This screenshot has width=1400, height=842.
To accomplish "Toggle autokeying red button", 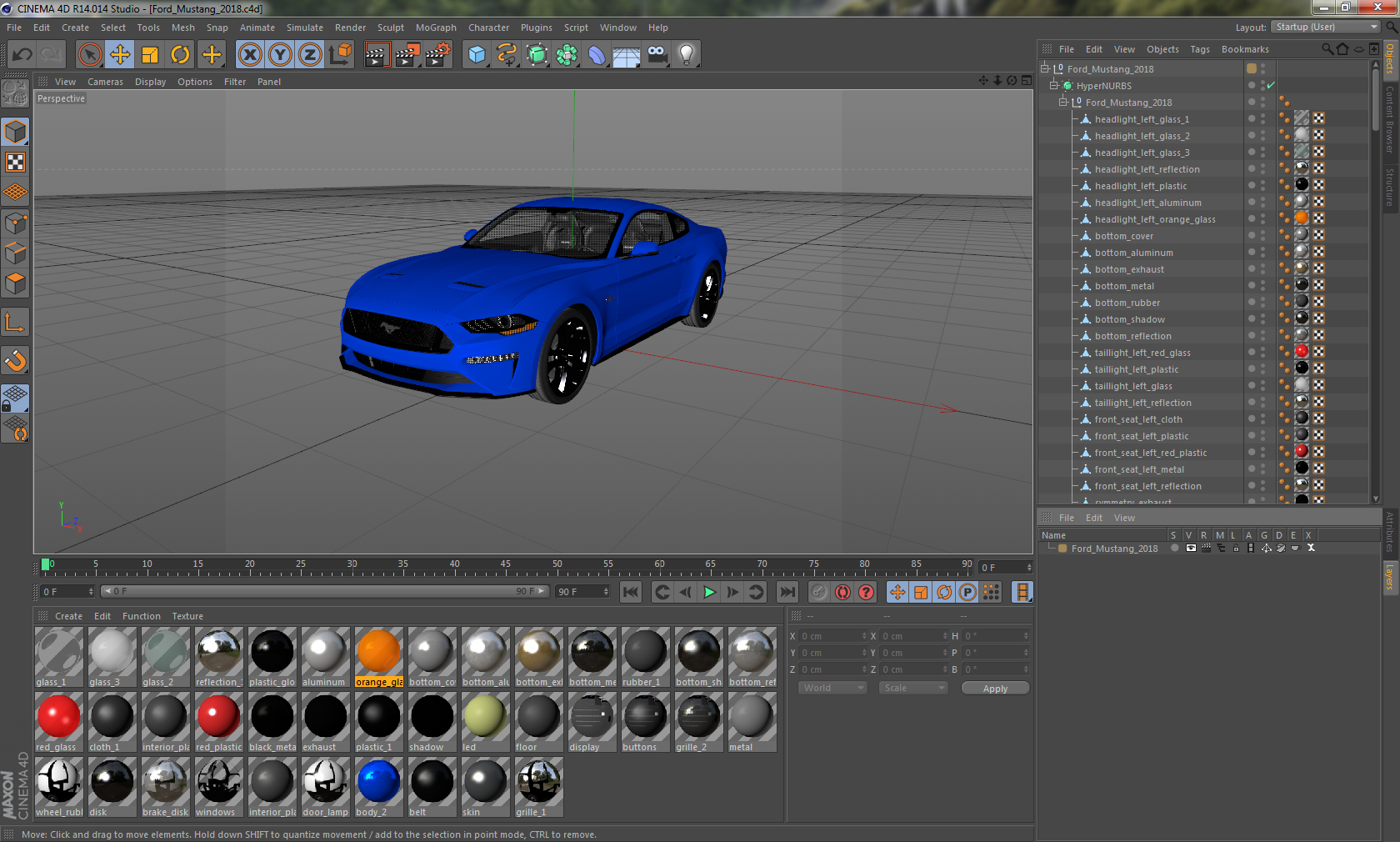I will 842,592.
